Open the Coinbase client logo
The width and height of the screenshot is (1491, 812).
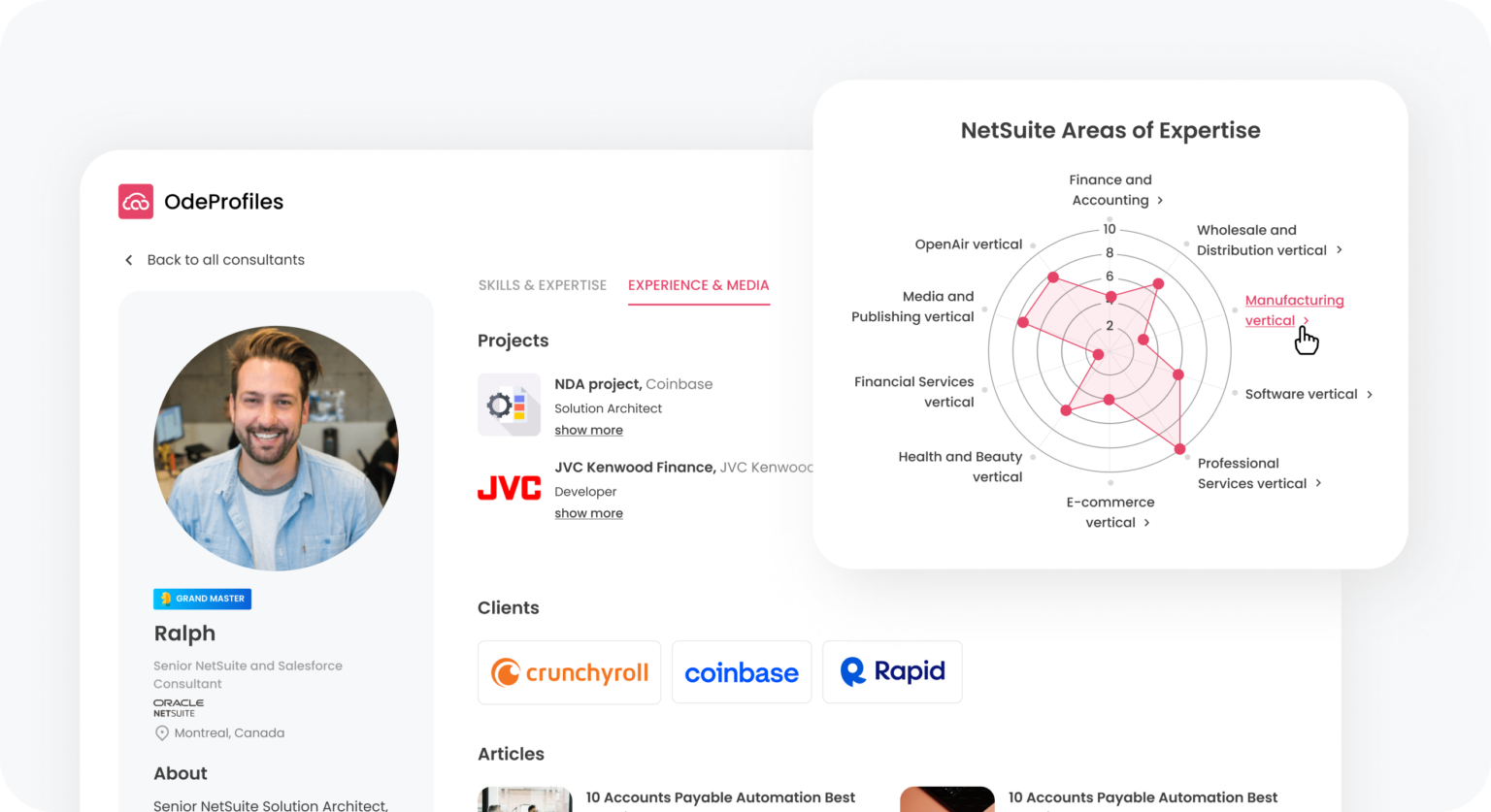[x=742, y=672]
